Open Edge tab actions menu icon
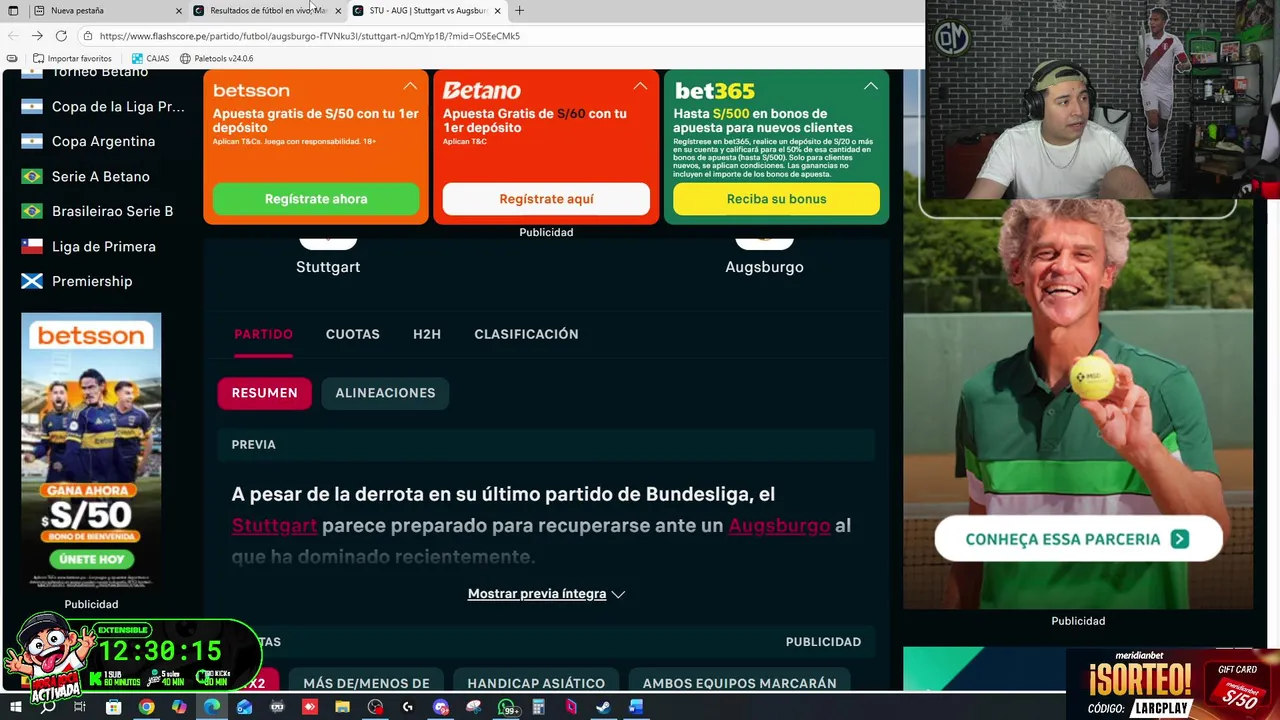The width and height of the screenshot is (1280, 720). click(13, 11)
